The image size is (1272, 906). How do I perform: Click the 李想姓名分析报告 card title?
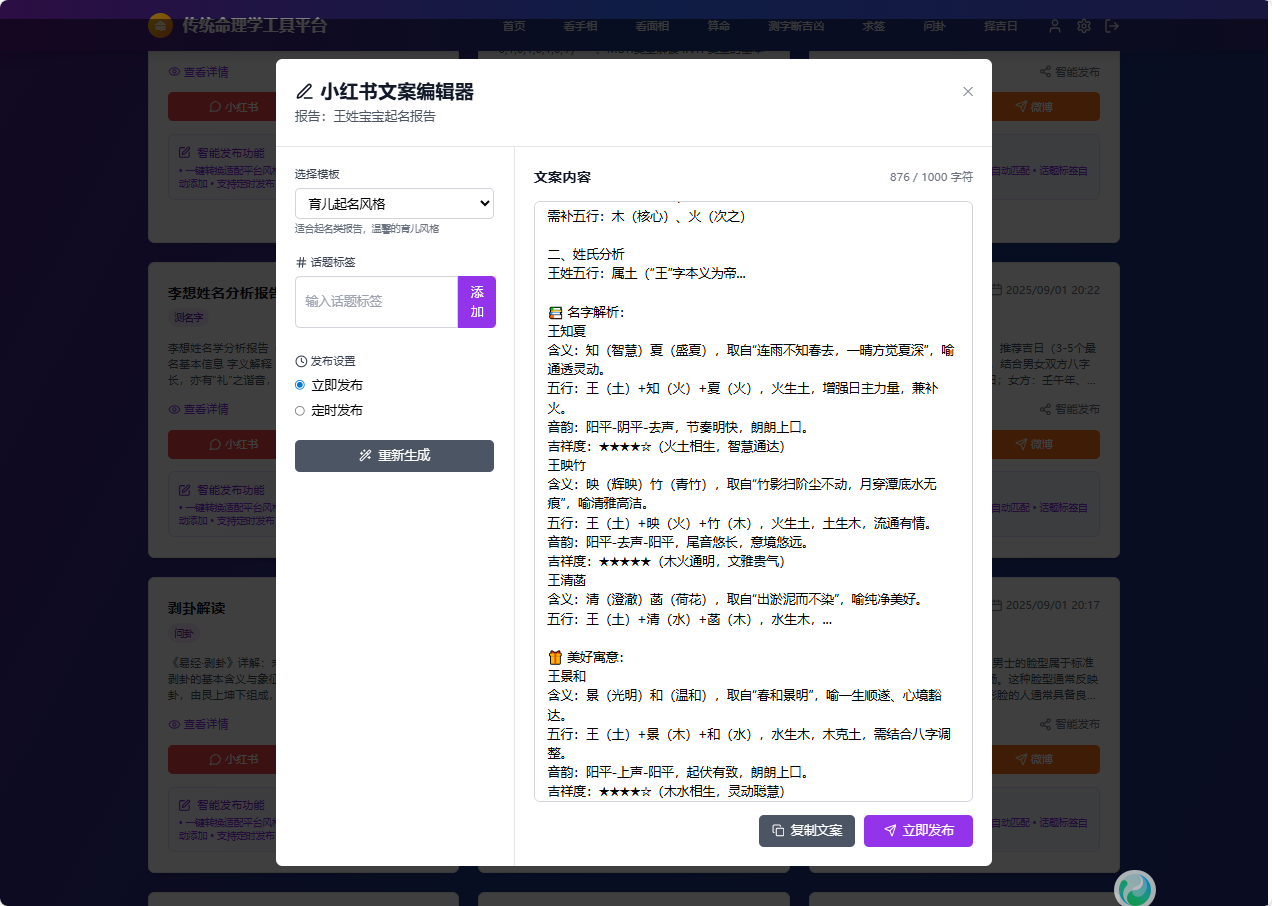[x=222, y=293]
